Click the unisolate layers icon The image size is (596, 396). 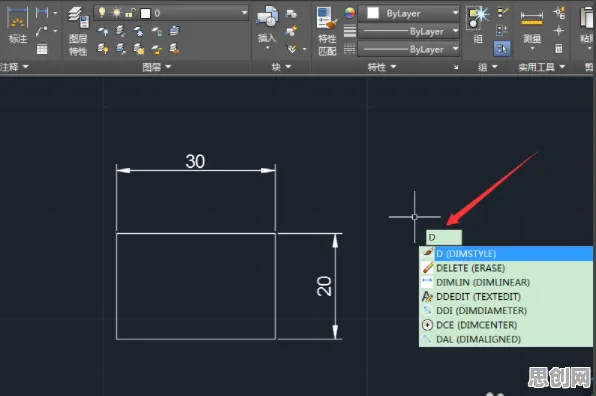[x=120, y=49]
